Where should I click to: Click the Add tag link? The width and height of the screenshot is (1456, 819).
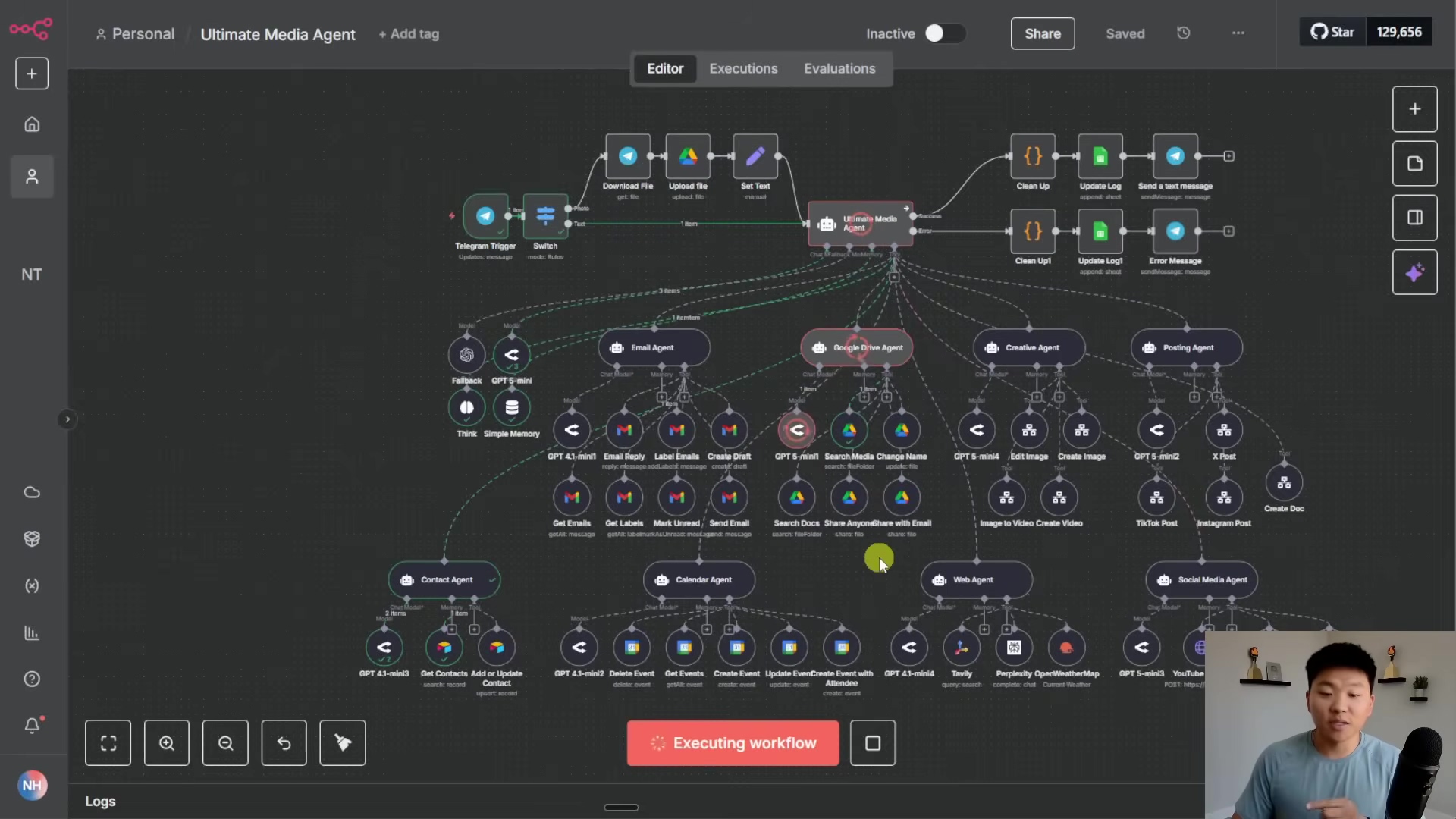click(x=409, y=34)
